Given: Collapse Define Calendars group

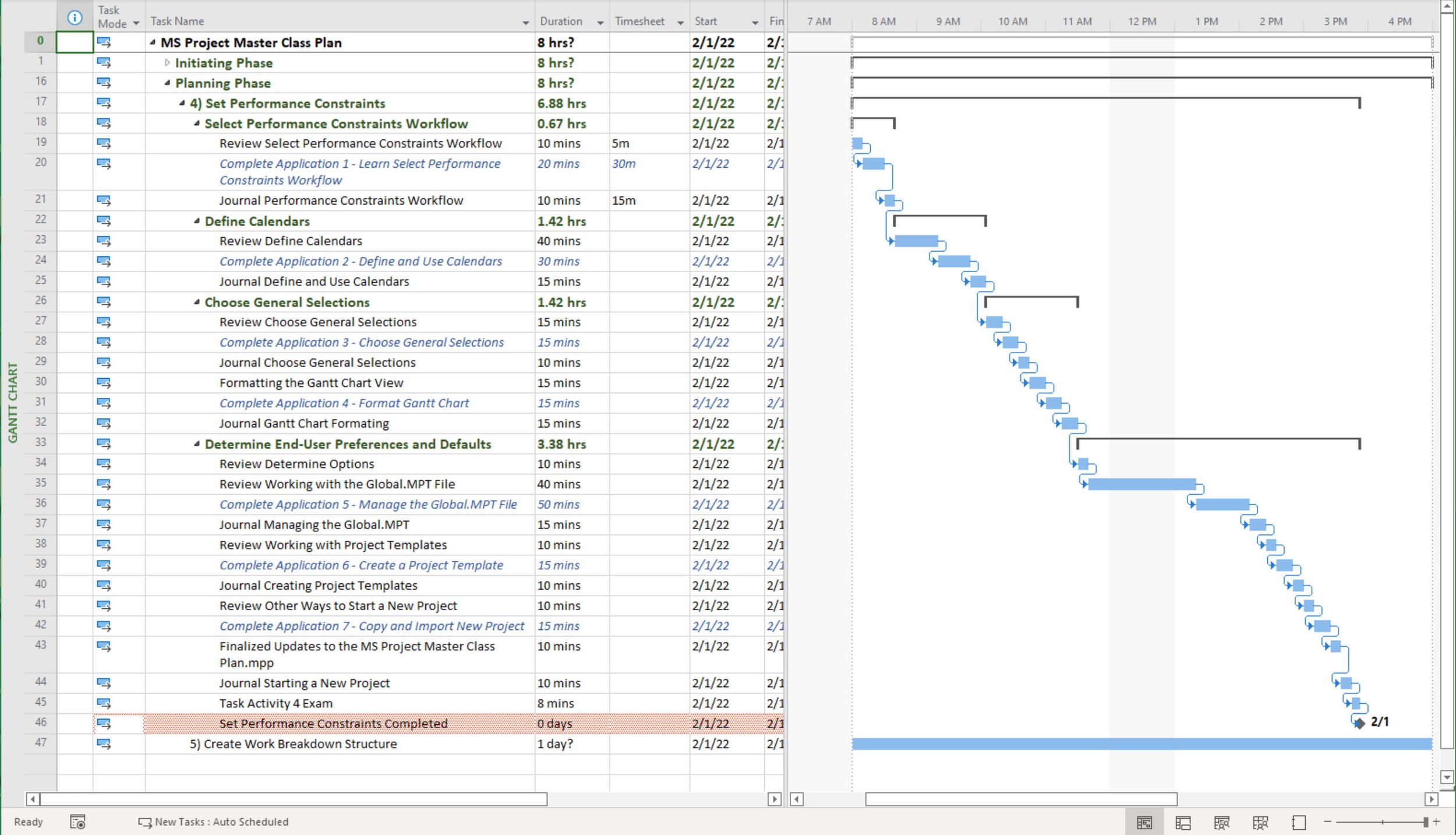Looking at the screenshot, I should click(x=197, y=221).
